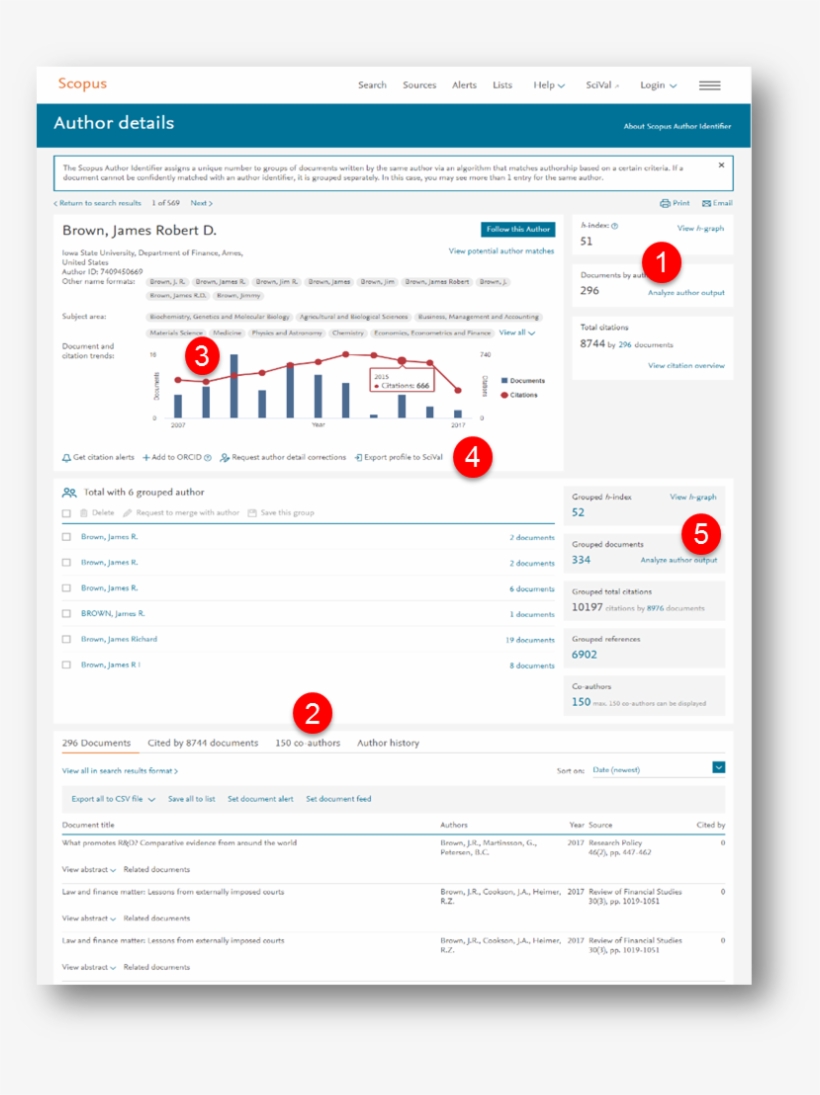The height and width of the screenshot is (1095, 820).
Task: Check the box for Brown, James Richard
Action: pos(66,639)
